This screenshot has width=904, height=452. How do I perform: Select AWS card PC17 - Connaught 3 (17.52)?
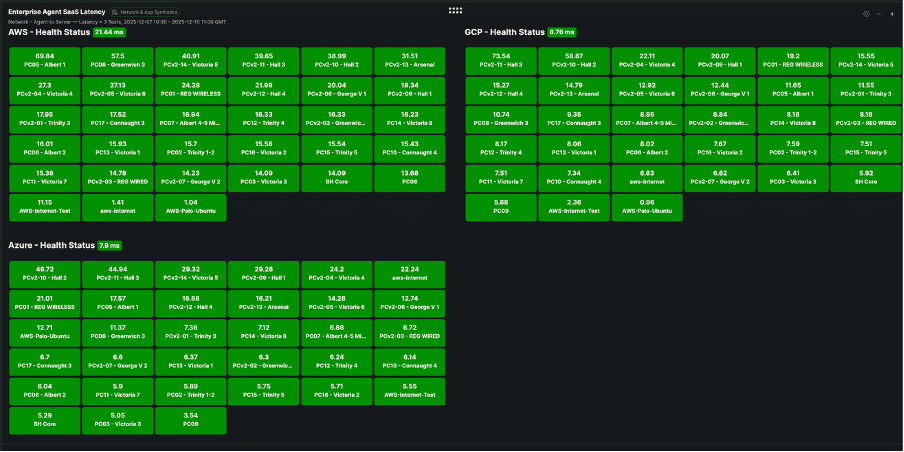(x=118, y=119)
